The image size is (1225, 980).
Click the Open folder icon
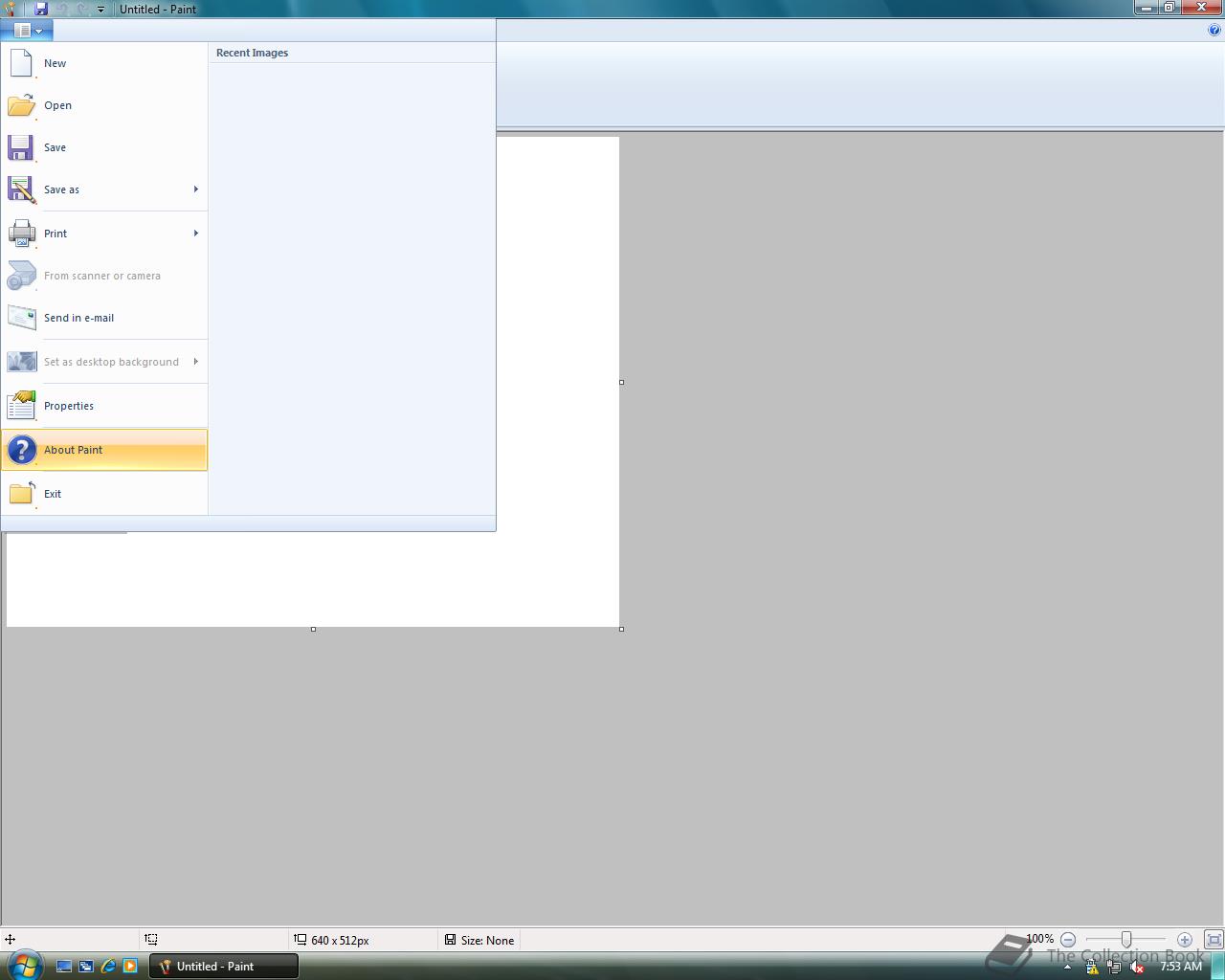21,105
